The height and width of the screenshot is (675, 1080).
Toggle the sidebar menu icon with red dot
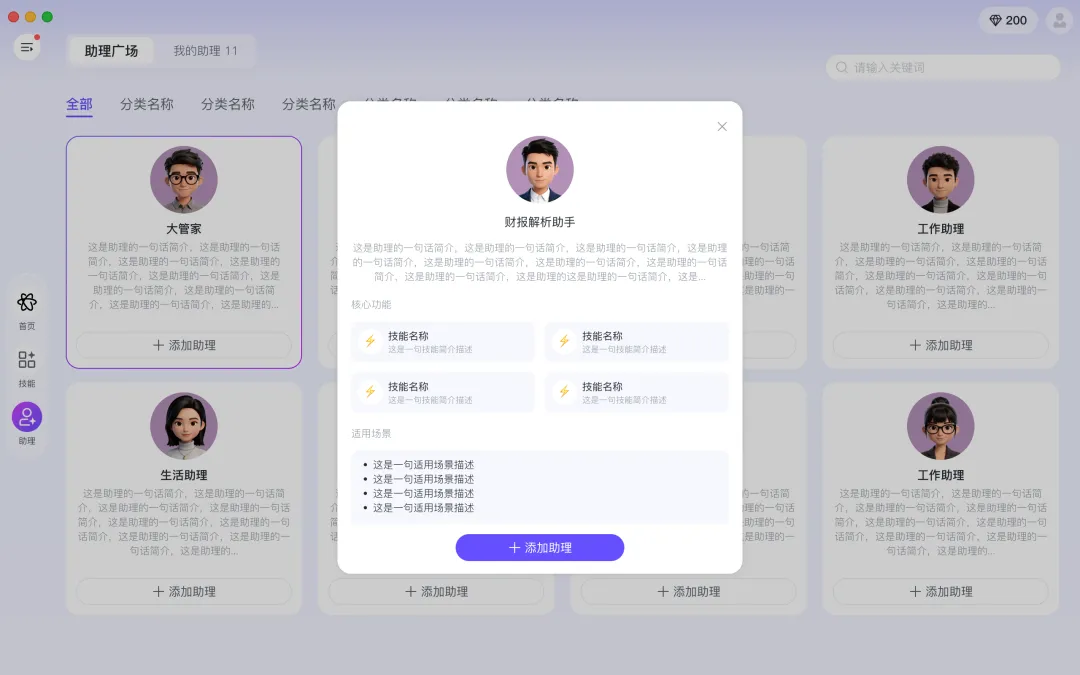(x=27, y=48)
